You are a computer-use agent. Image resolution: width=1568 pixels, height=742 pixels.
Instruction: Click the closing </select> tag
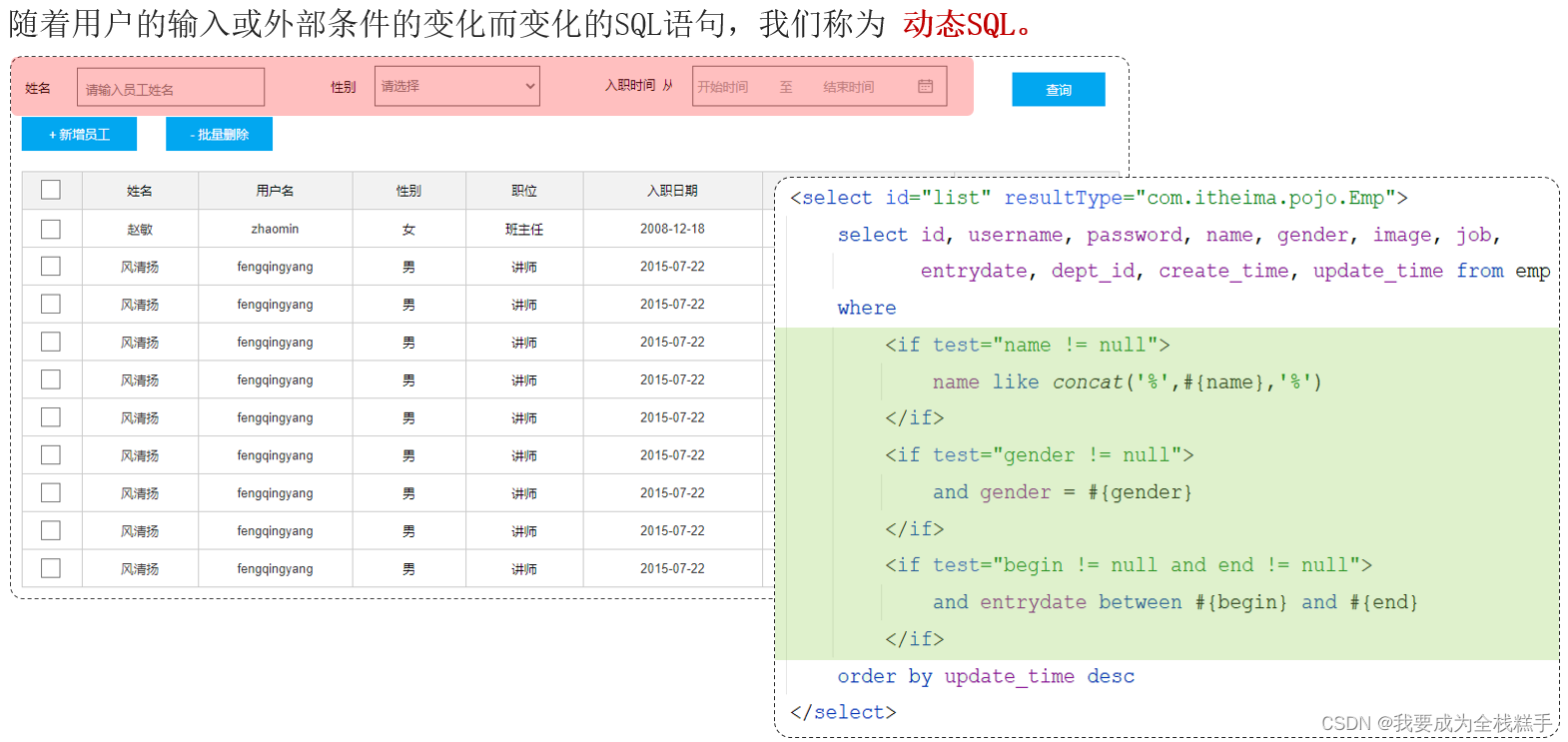pos(843,712)
